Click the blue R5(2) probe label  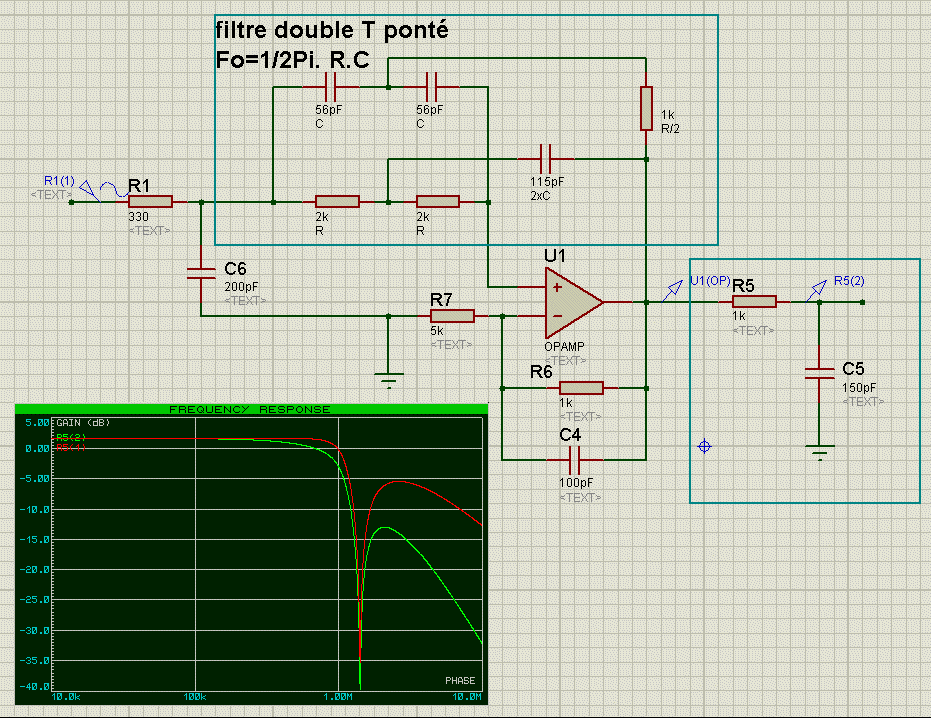coord(849,281)
